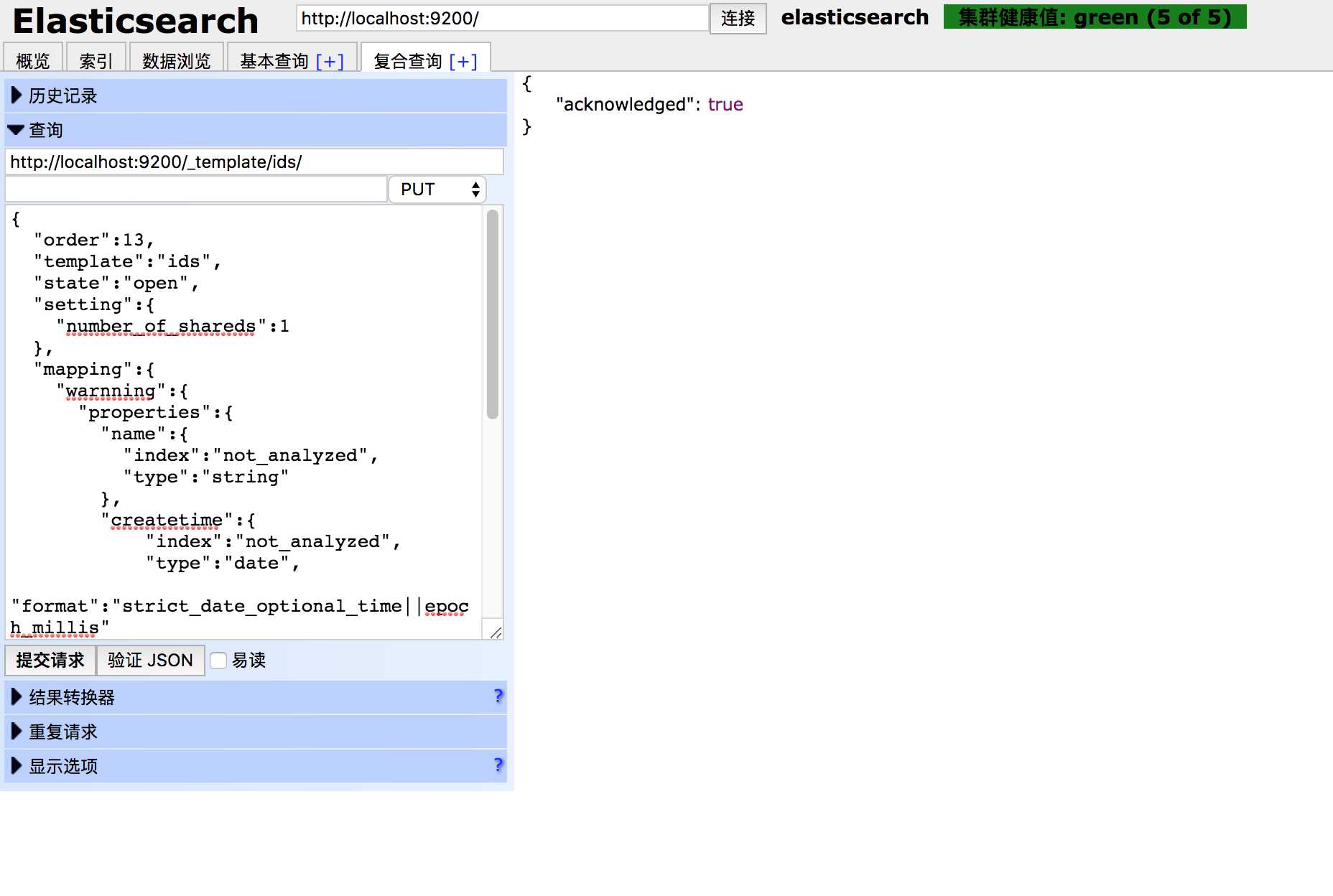Click the request body vertical scrollbar
This screenshot has width=1333, height=896.
click(x=493, y=314)
